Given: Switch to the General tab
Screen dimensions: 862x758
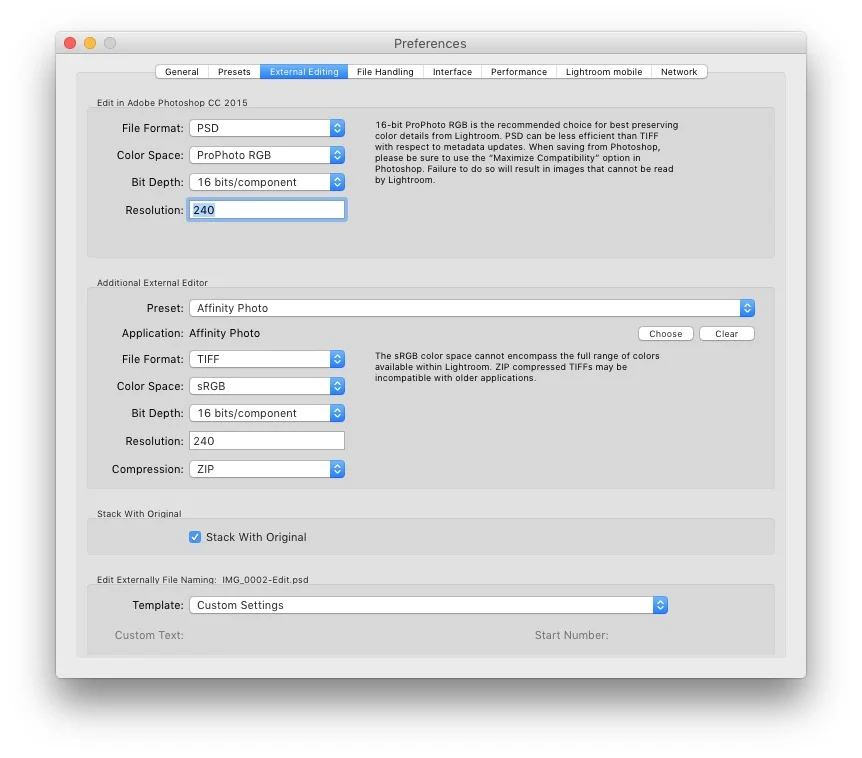Looking at the screenshot, I should coord(181,71).
